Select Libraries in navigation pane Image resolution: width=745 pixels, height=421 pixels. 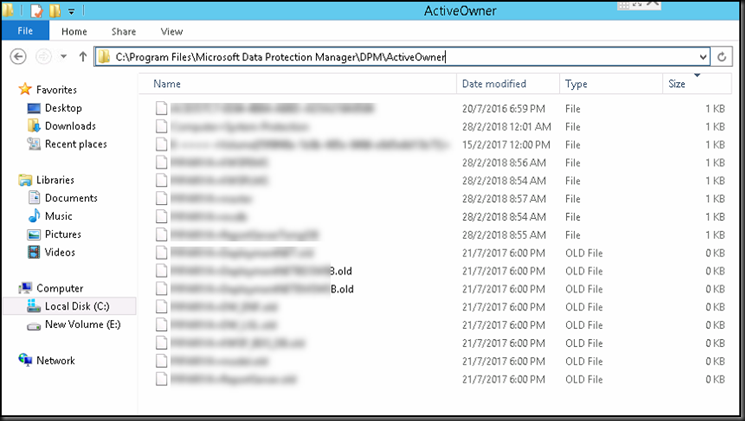tap(55, 180)
